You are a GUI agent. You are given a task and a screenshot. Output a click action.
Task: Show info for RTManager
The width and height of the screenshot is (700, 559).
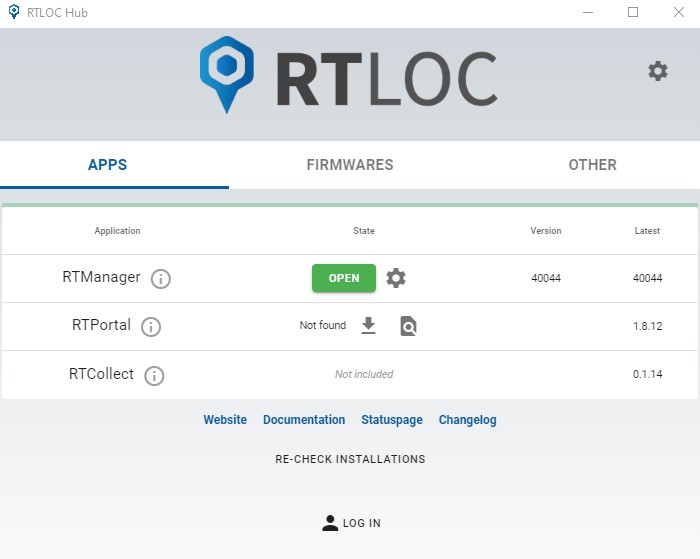(161, 279)
